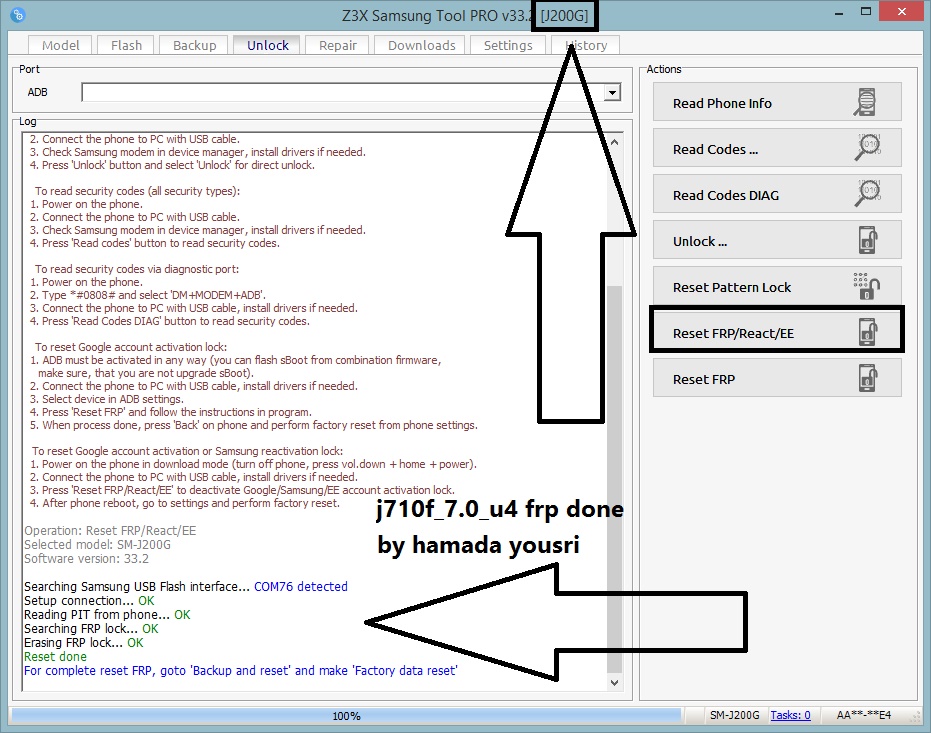Click 'To read security codes via diagnostic port:' heading

137,269
